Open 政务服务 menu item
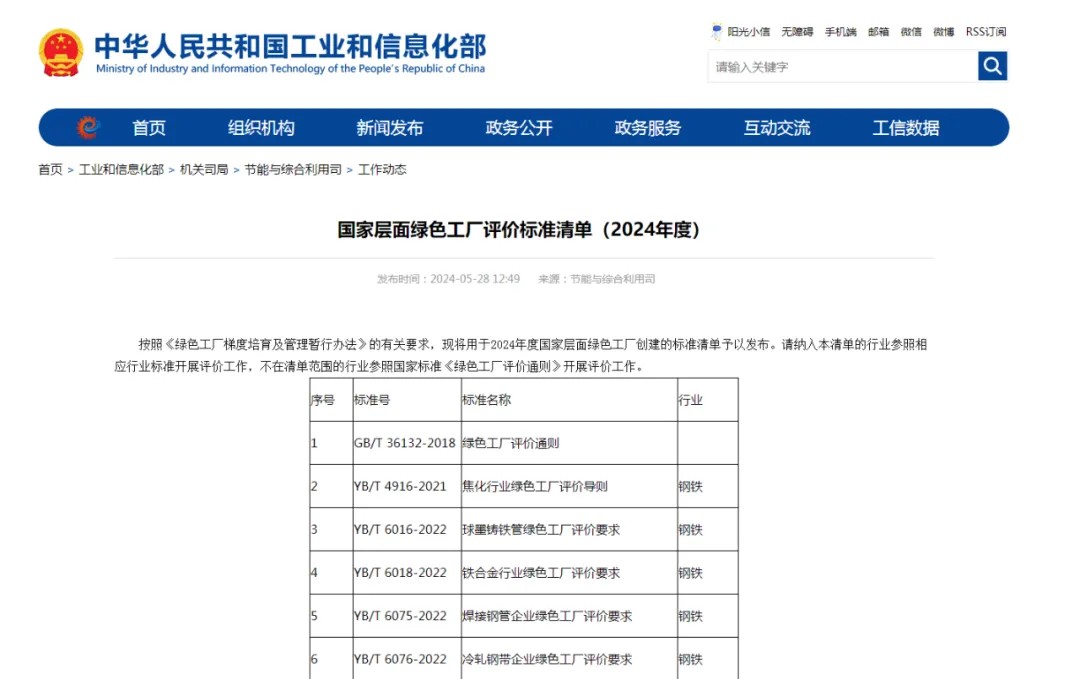This screenshot has width=1080, height=679. click(x=647, y=128)
